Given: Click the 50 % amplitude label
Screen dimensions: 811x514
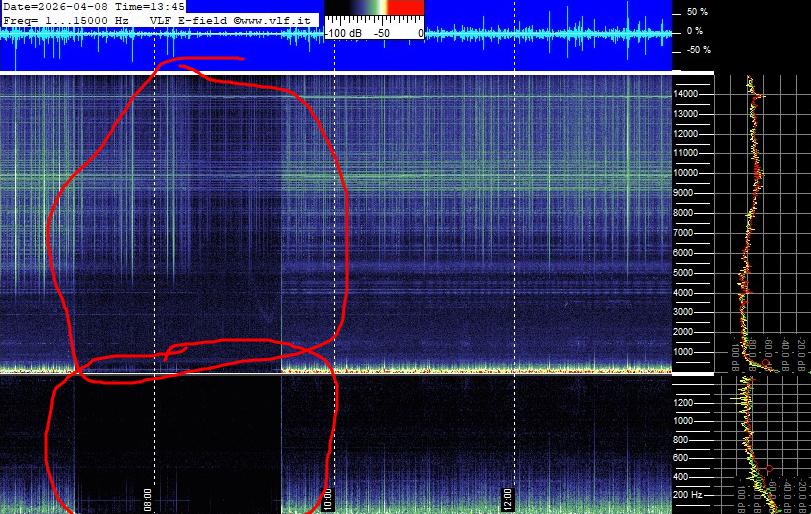Looking at the screenshot, I should coord(697,13).
